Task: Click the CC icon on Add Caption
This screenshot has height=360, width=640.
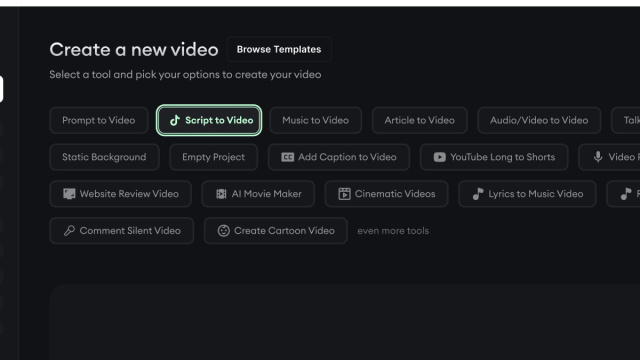Action: pos(287,157)
